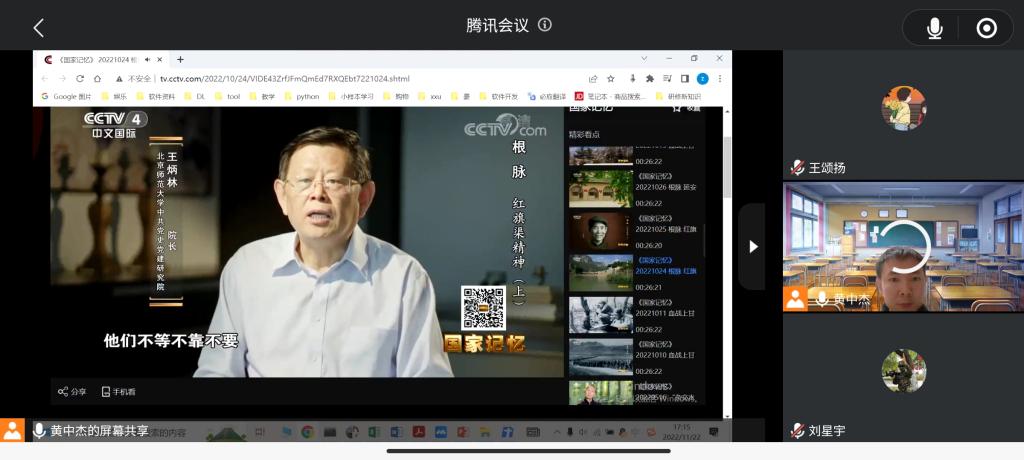Screen dimensions: 1024x460
Task: Open the Google 图片 bookmark
Action: pyautogui.click(x=67, y=96)
